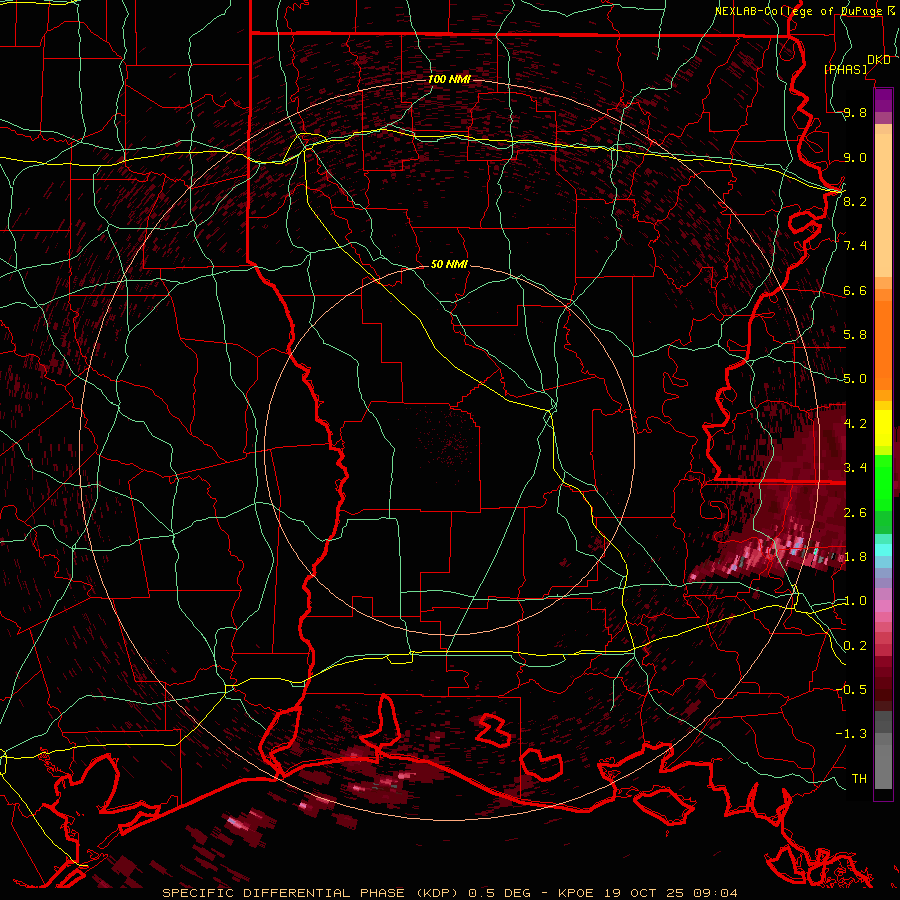The width and height of the screenshot is (900, 900).
Task: Click the "100 NMI" range ring label
Action: pos(449,79)
